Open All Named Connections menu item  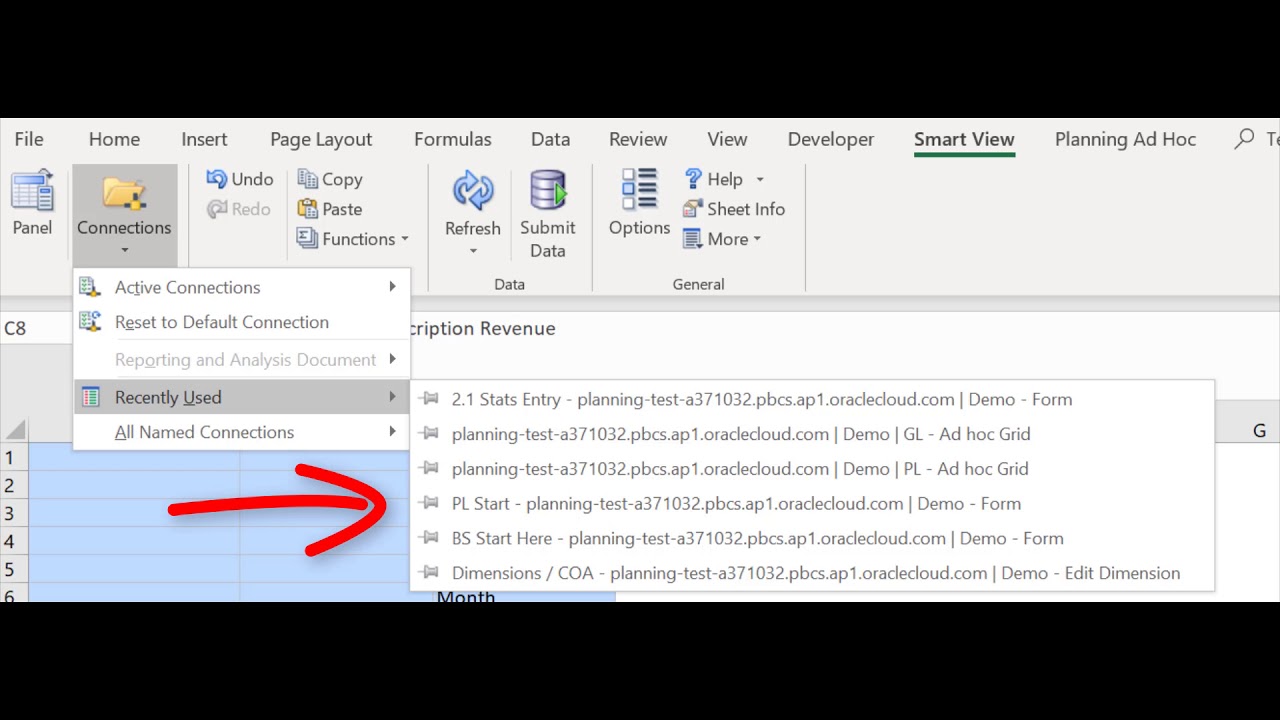242,432
